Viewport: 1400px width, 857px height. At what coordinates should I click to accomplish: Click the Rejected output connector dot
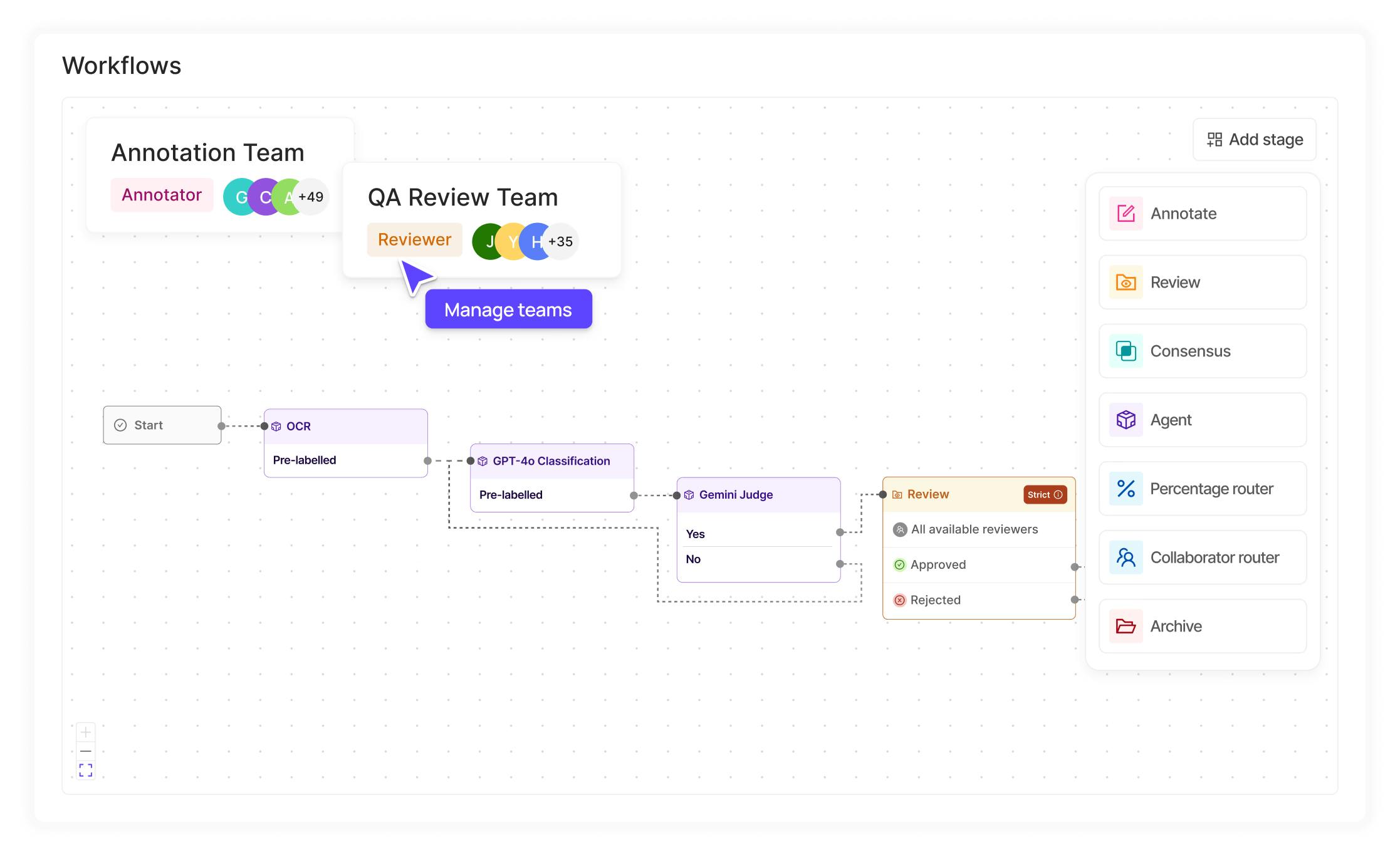(x=1075, y=600)
